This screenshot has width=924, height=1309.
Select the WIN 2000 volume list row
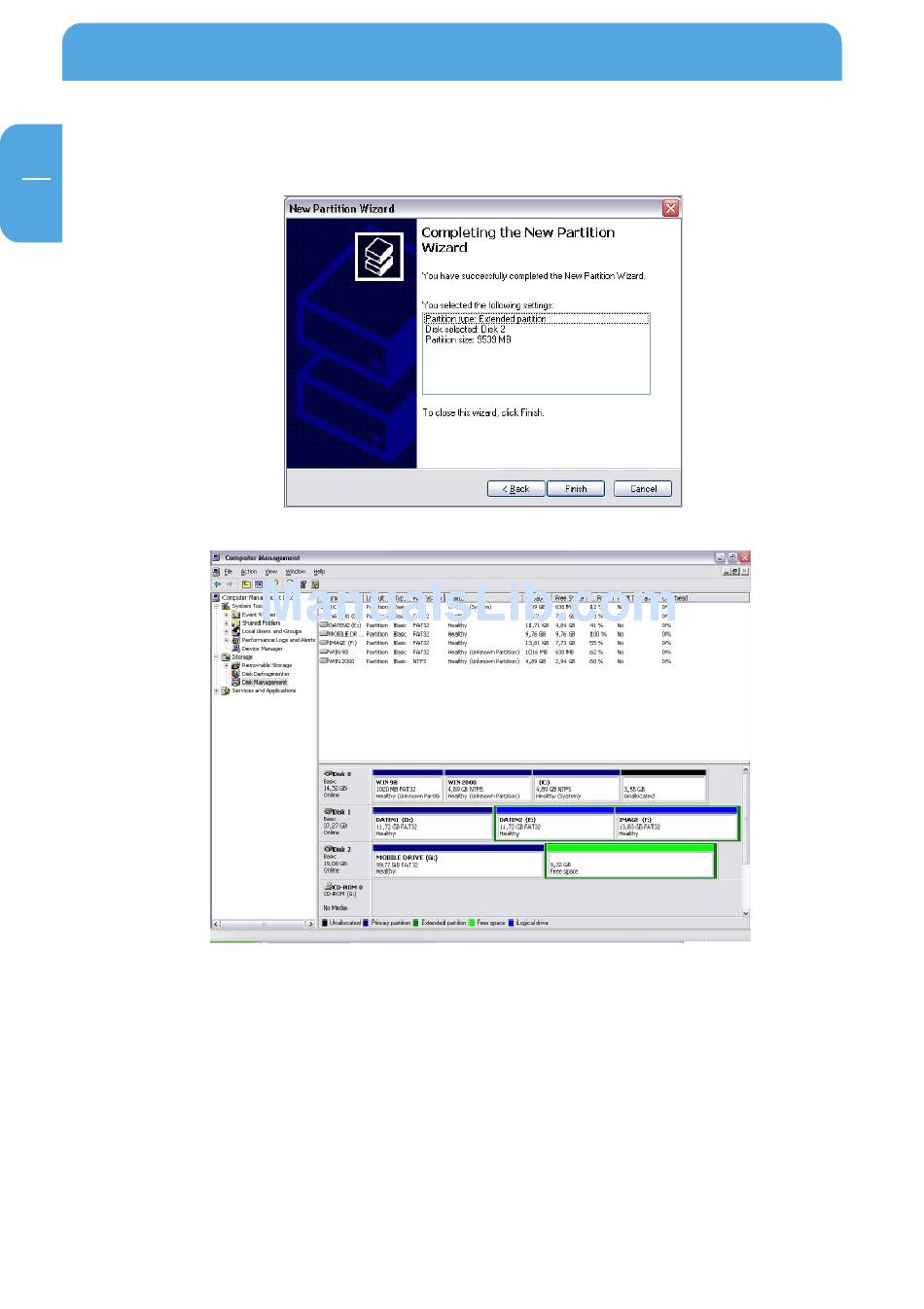(x=496, y=661)
